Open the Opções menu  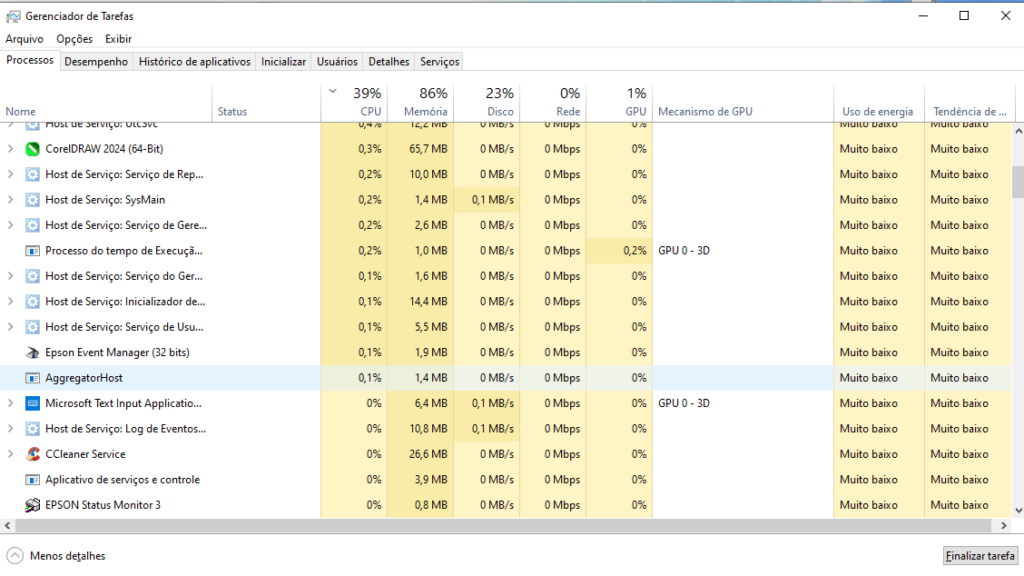coord(74,39)
